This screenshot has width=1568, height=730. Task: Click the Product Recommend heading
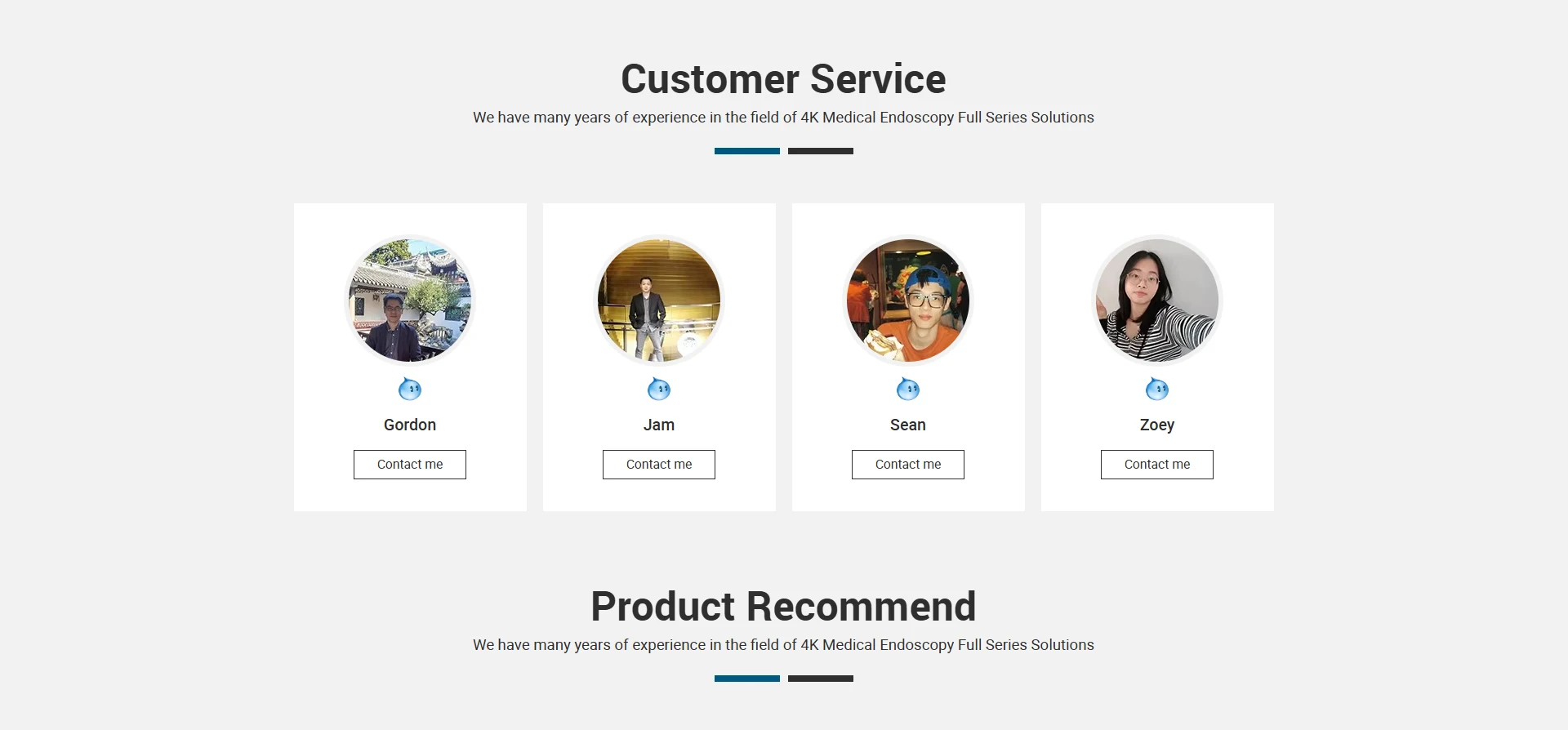[x=783, y=607]
